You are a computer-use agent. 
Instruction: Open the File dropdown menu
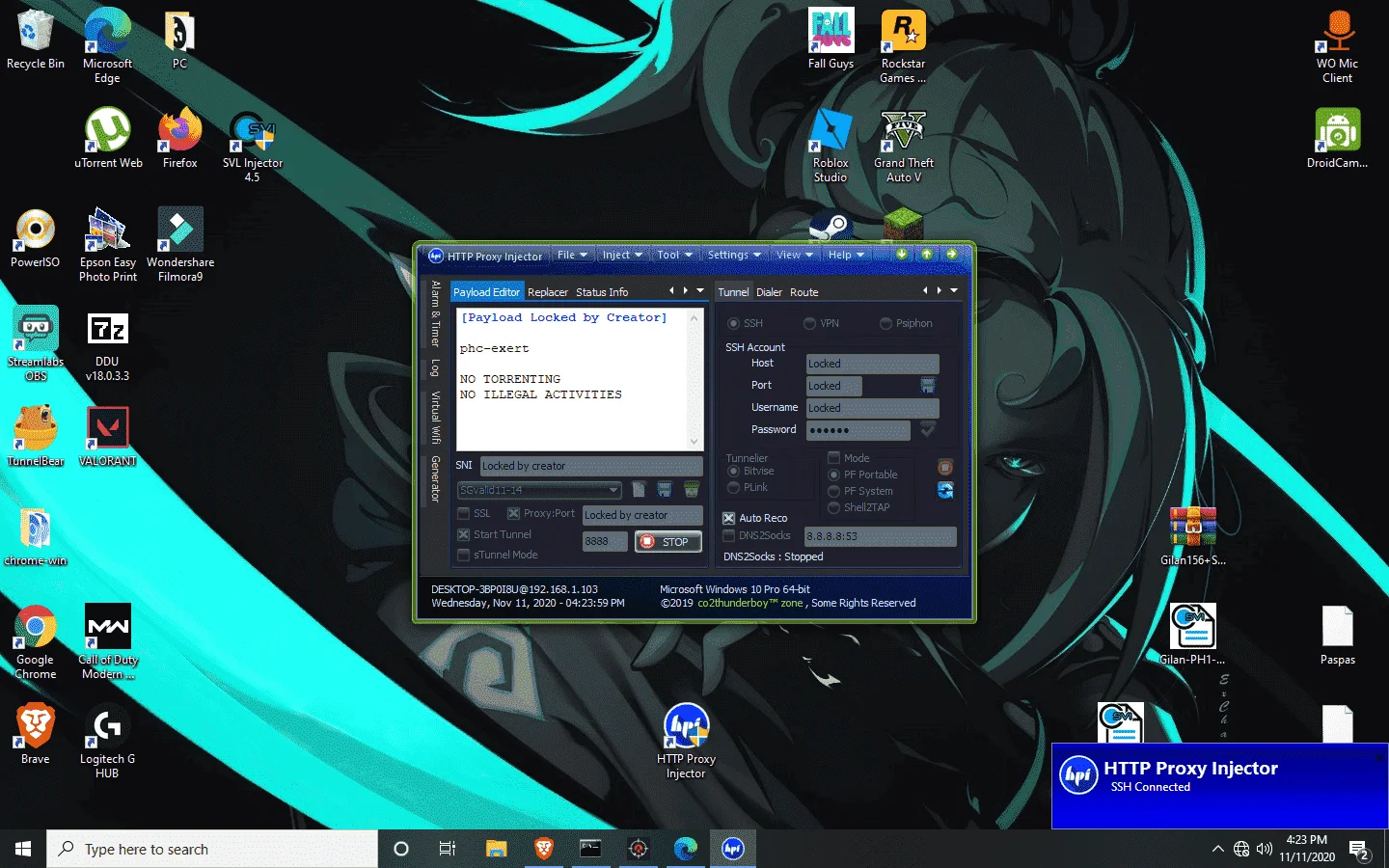tap(572, 255)
